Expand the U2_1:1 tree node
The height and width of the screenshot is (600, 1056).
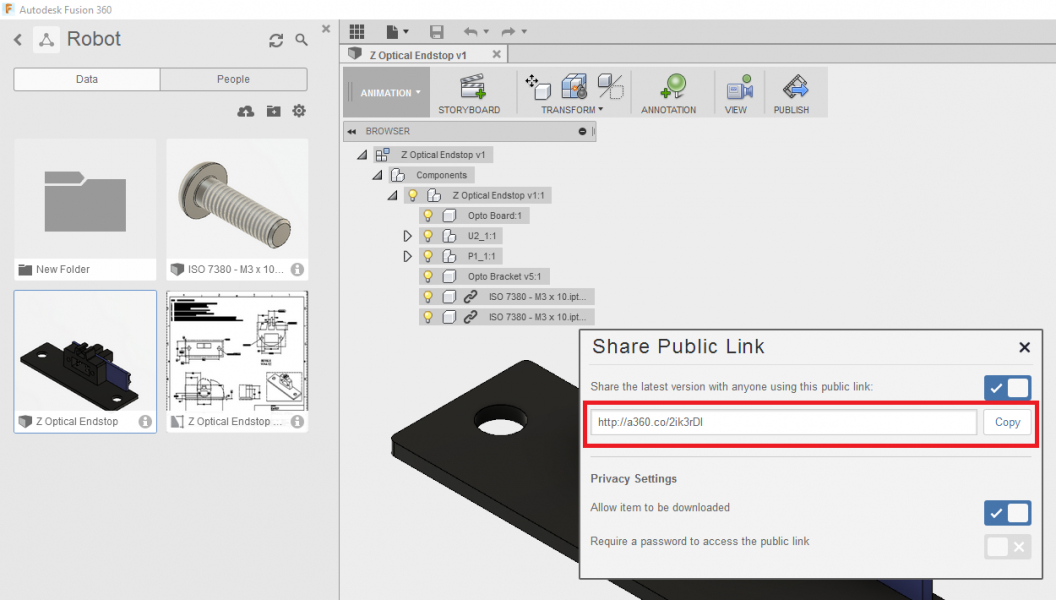tap(407, 236)
